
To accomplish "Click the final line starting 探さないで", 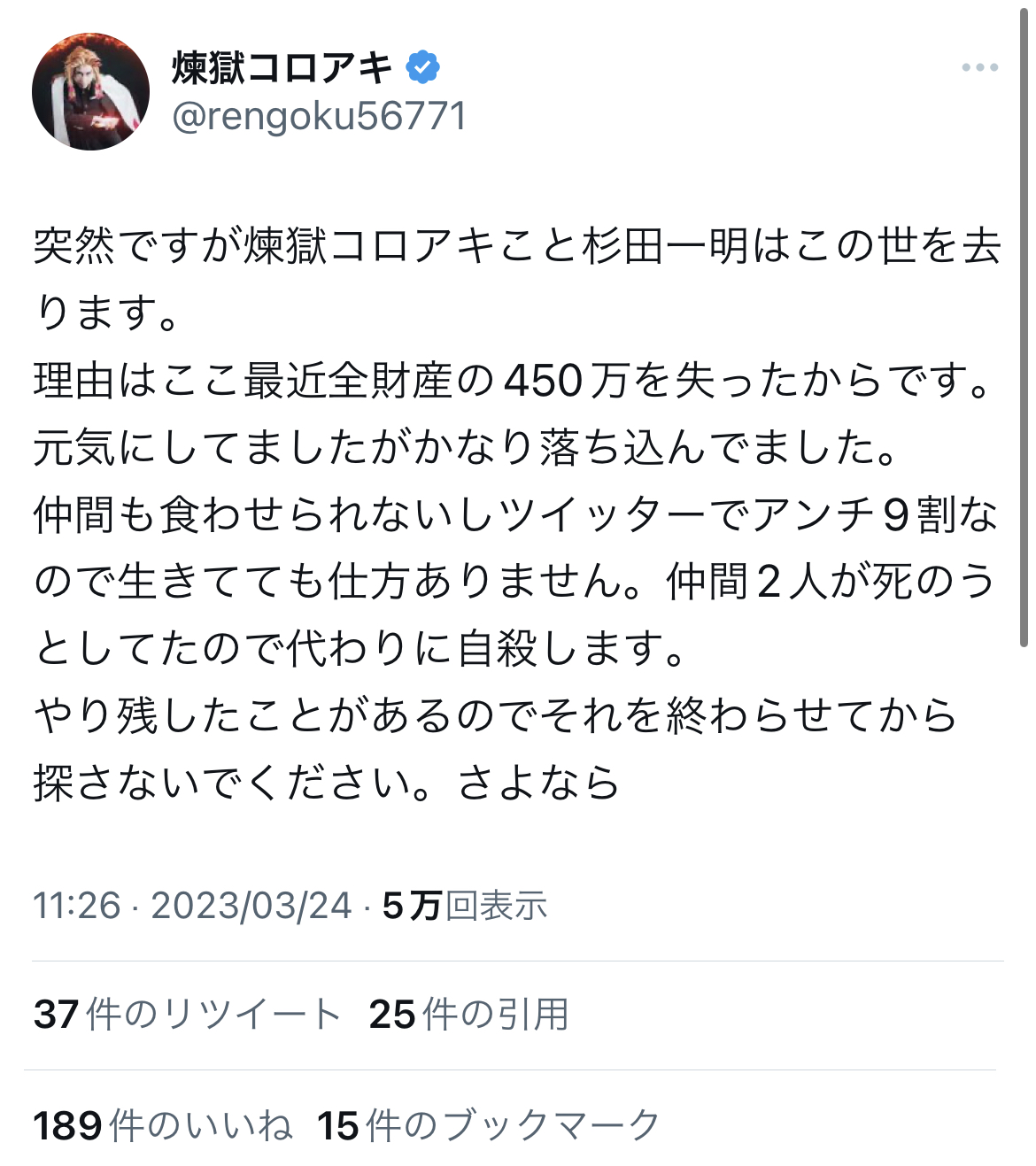I will tap(327, 783).
